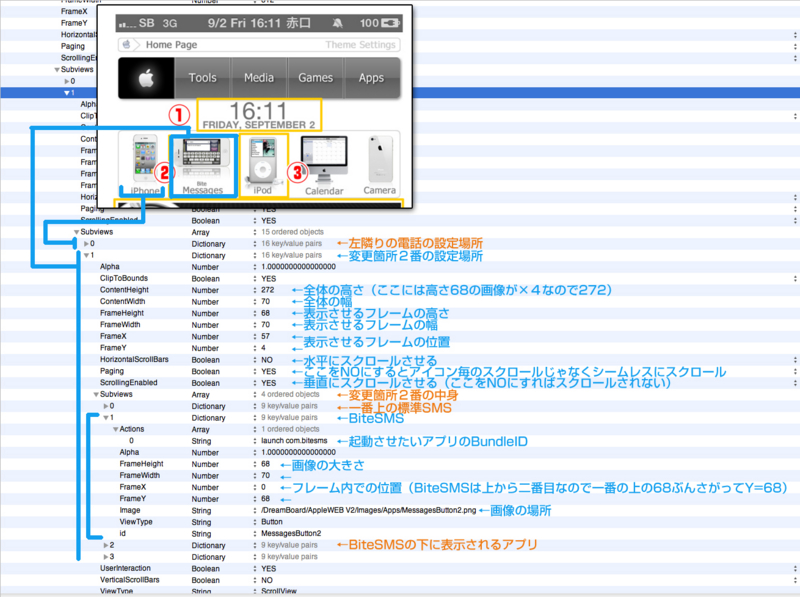Select the ContentHeight key
The height and width of the screenshot is (597, 800).
pos(124,290)
